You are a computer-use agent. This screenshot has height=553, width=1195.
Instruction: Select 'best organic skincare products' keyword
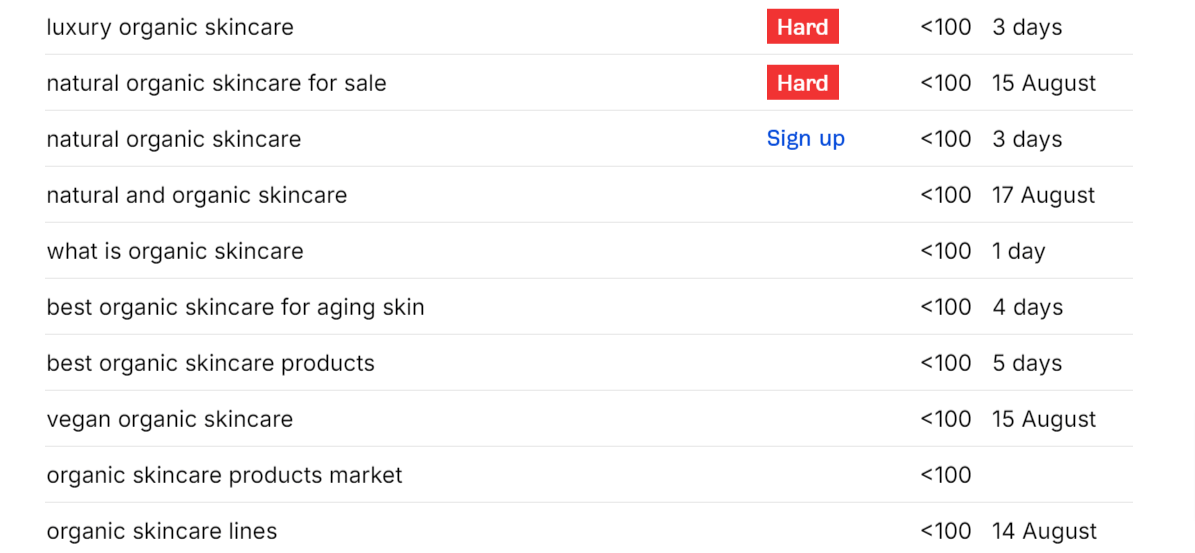tap(210, 363)
